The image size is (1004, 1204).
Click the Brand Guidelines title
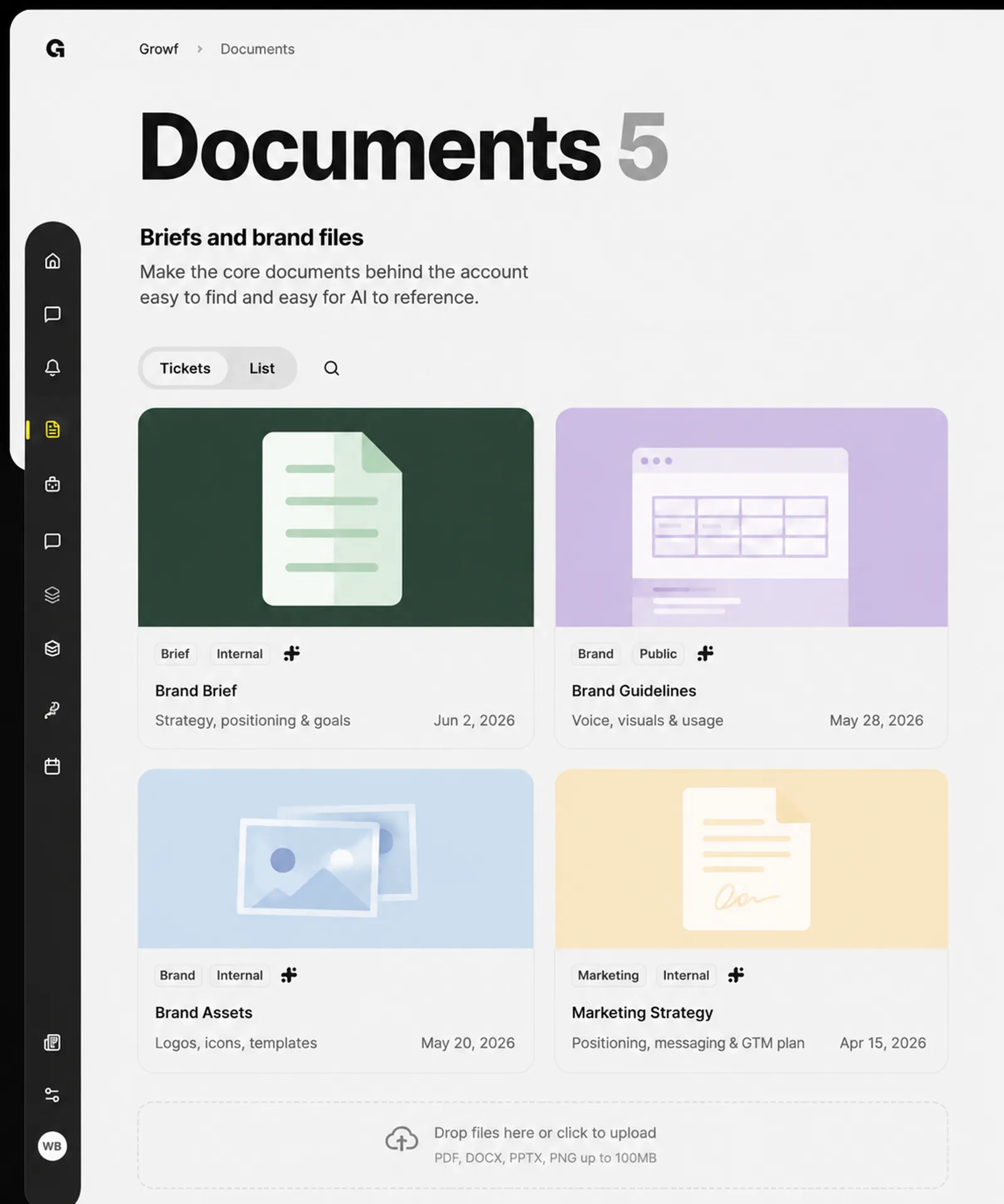634,691
